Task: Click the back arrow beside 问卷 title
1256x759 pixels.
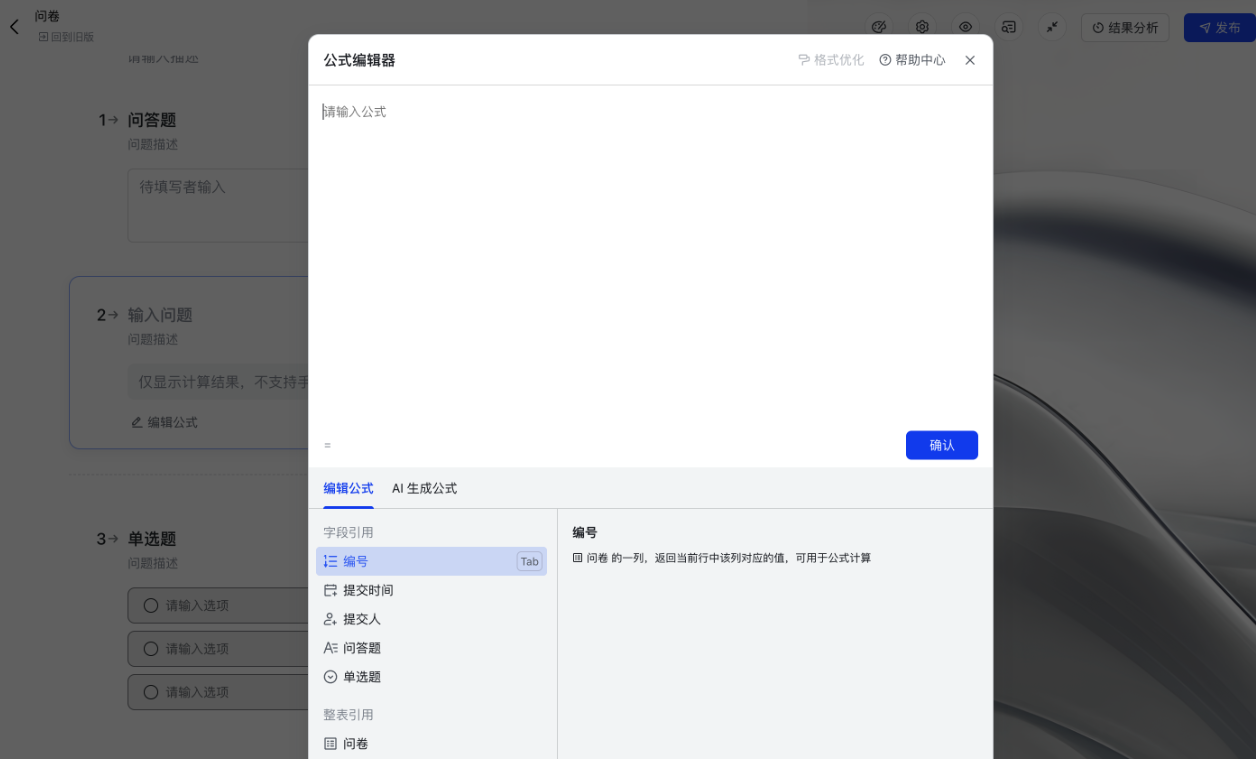Action: tap(14, 27)
